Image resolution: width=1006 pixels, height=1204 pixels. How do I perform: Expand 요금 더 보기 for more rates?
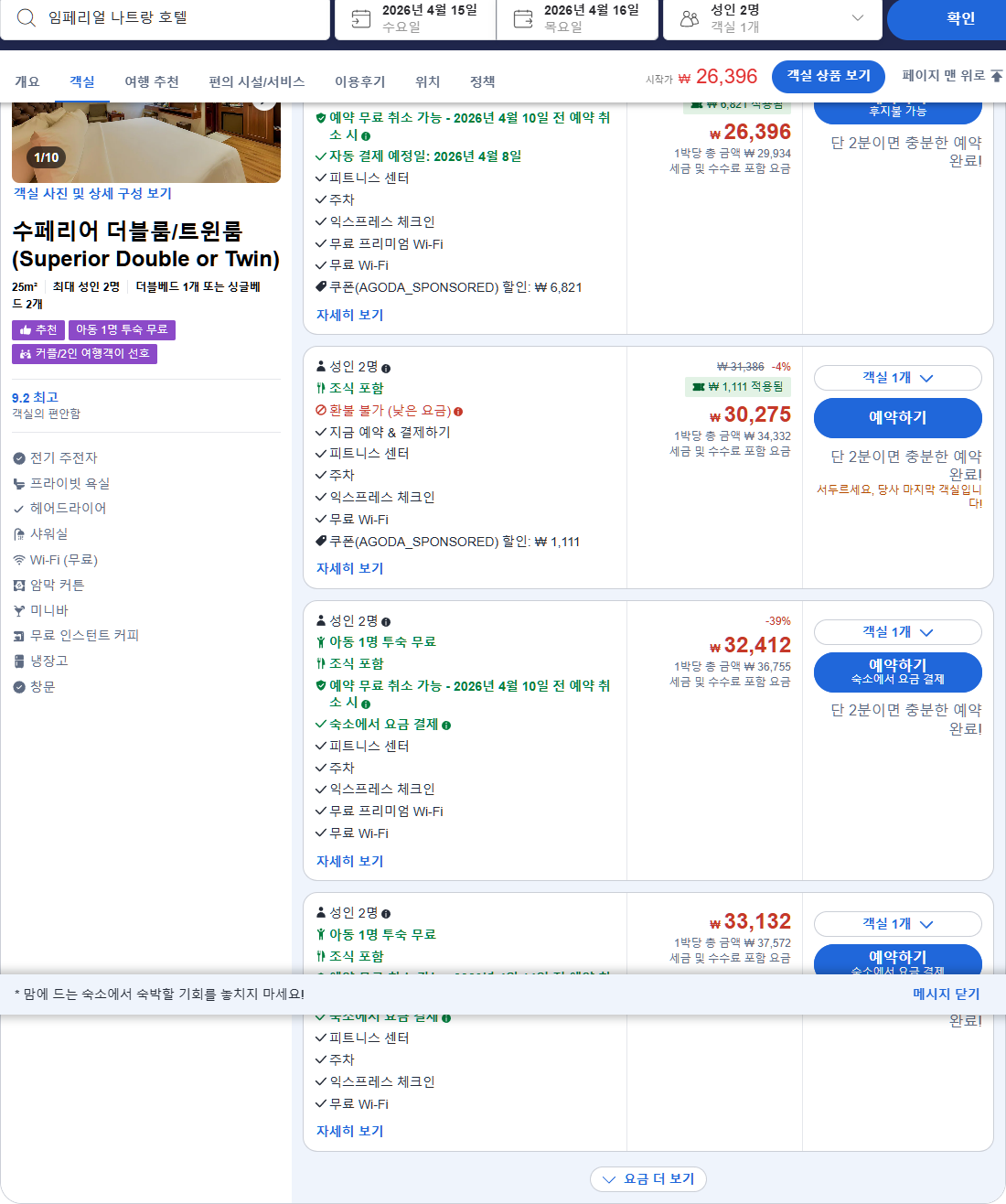(x=648, y=1179)
